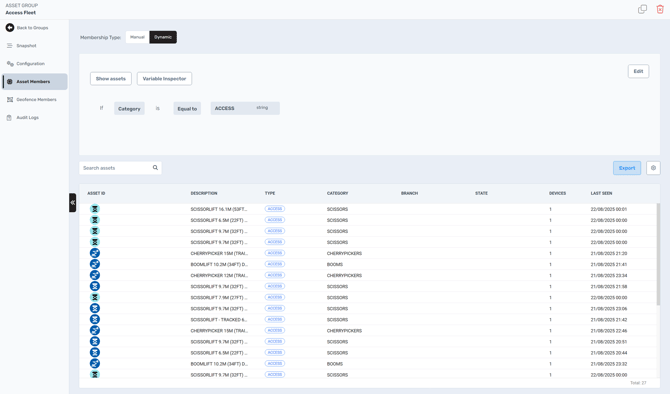Click the ACCESS string value field

(245, 108)
